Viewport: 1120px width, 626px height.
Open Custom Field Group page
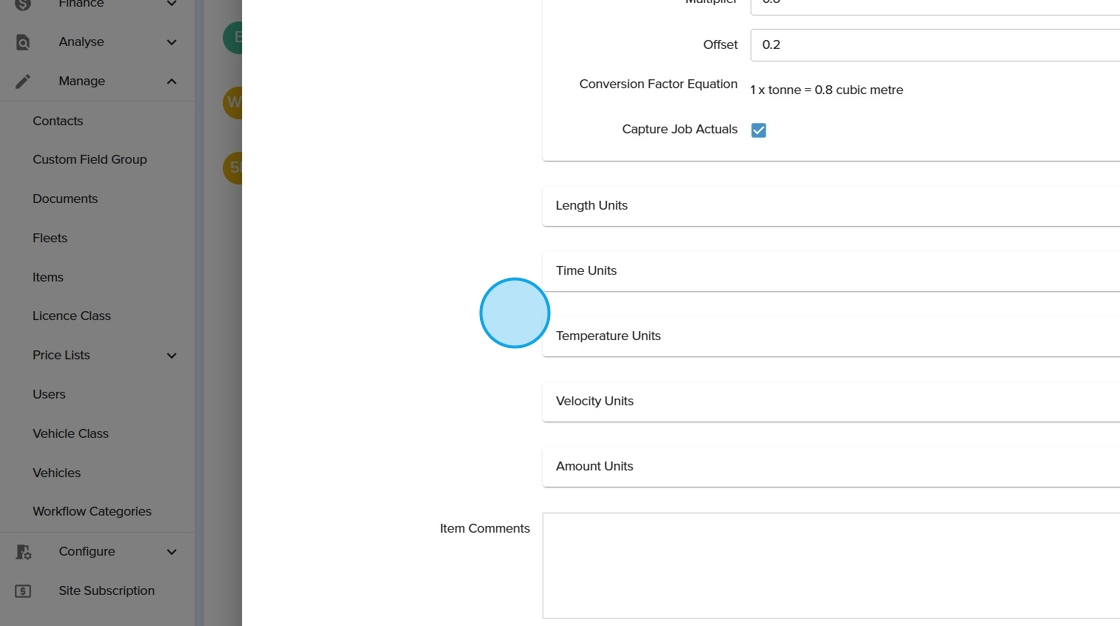pos(90,160)
